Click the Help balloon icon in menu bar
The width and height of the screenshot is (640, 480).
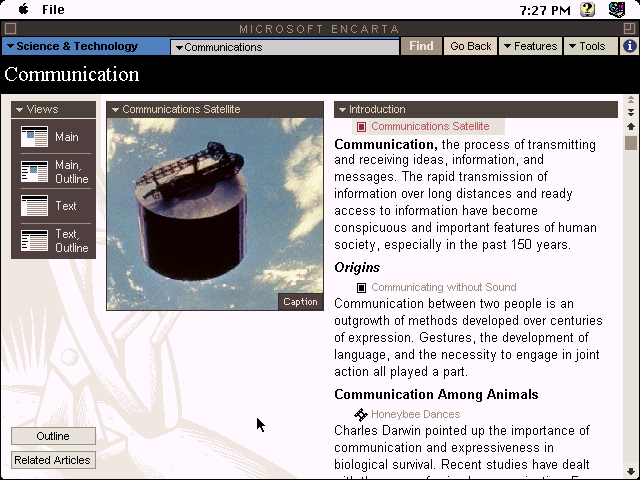(x=587, y=9)
